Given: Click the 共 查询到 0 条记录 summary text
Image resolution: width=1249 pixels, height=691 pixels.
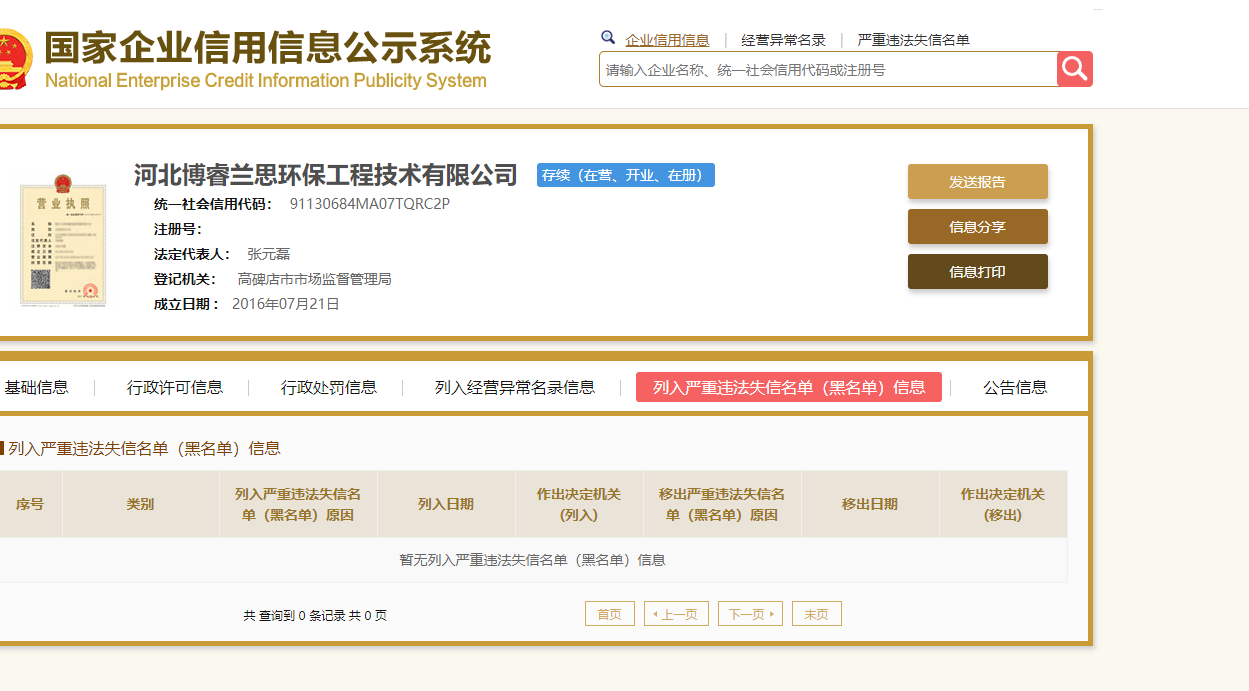Looking at the screenshot, I should tap(315, 616).
